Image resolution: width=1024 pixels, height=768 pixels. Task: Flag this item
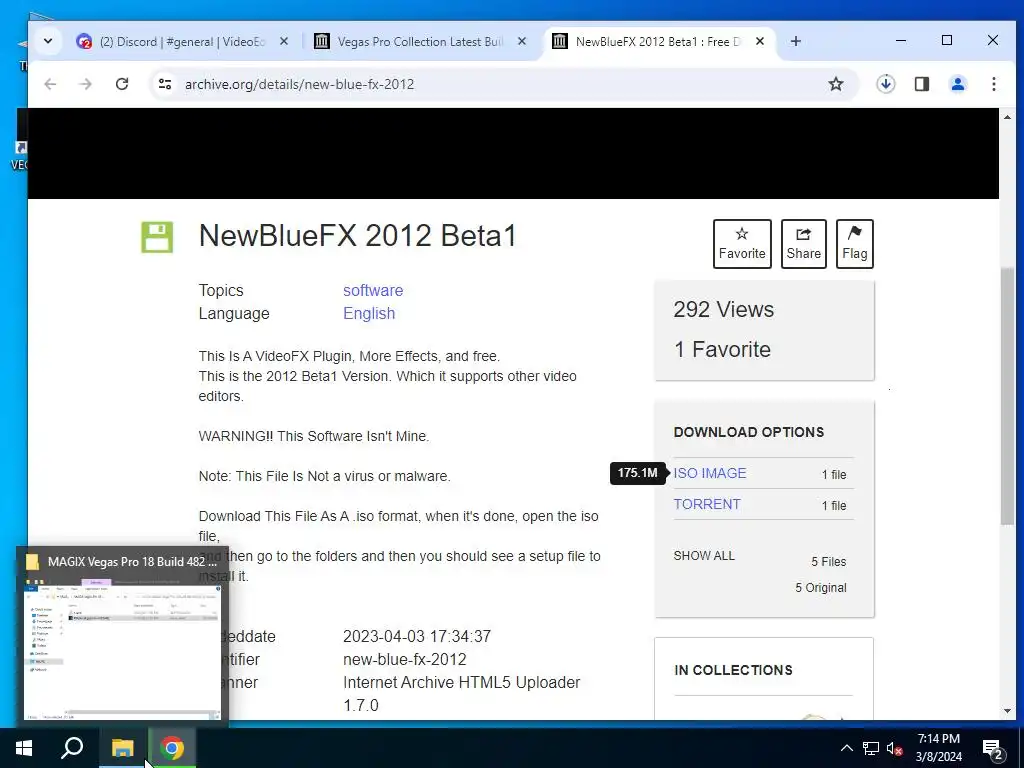[854, 244]
